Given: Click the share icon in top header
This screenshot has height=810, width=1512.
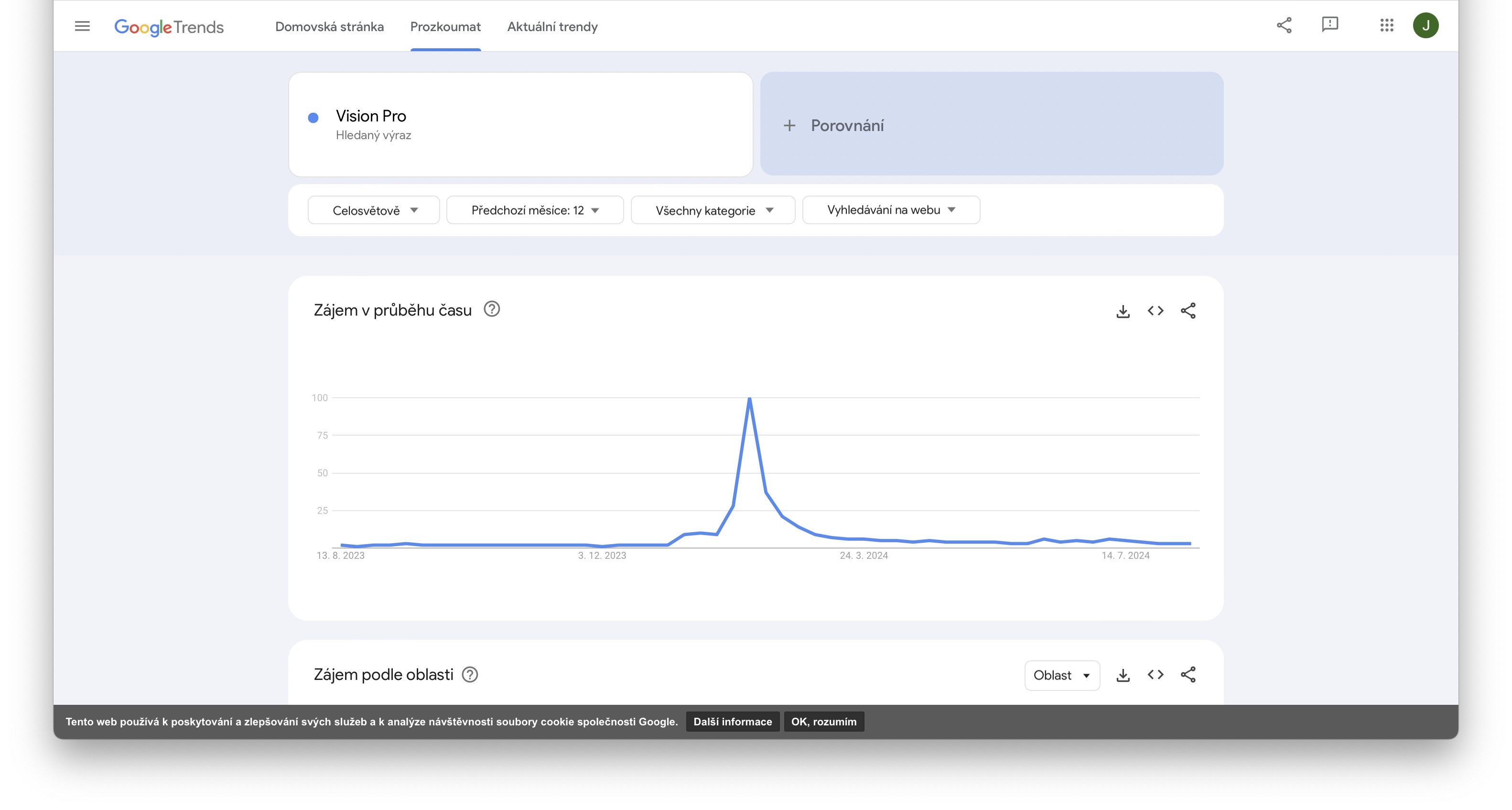Looking at the screenshot, I should [1284, 25].
